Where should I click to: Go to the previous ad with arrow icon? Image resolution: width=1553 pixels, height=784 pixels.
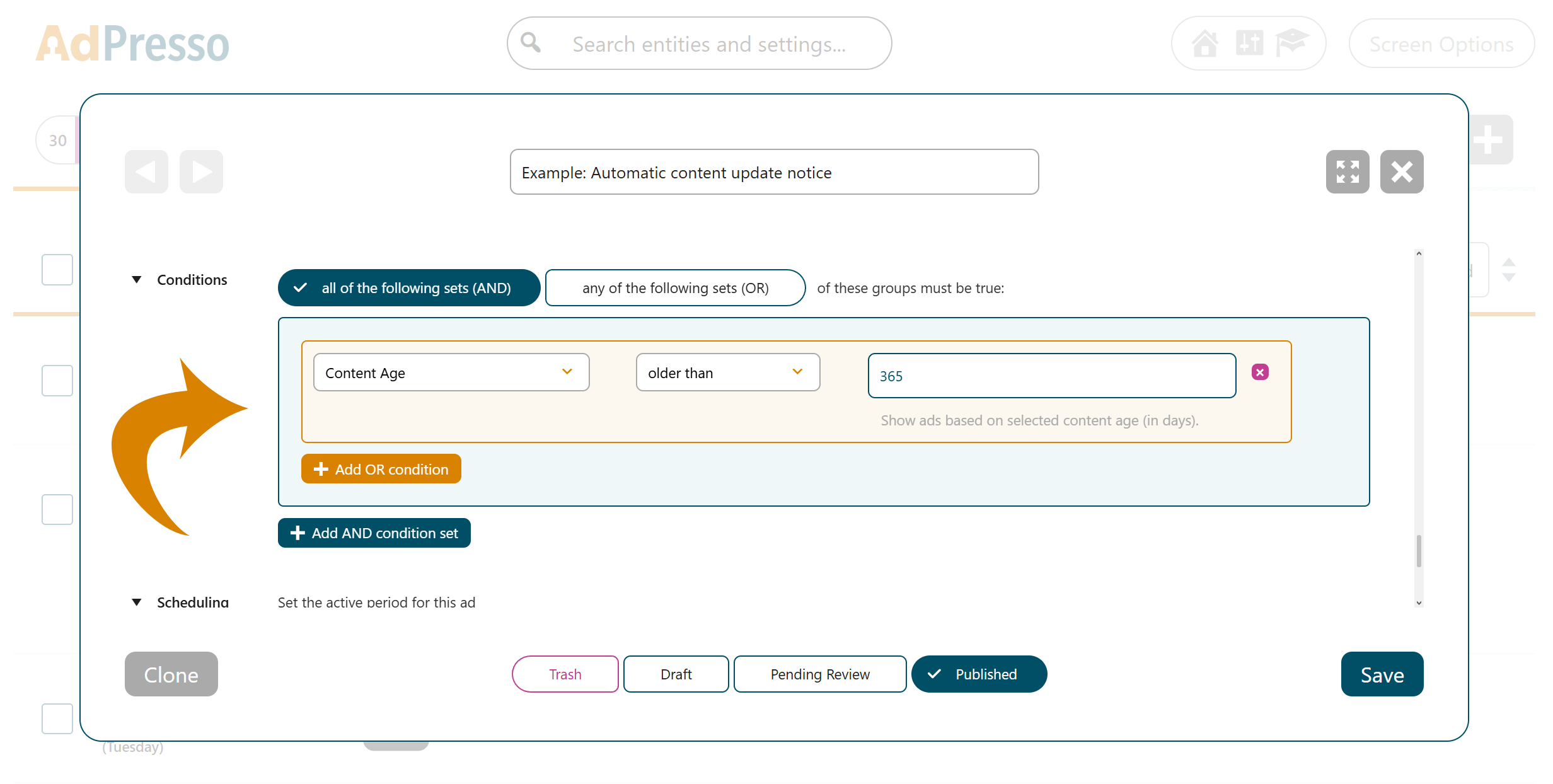pos(146,171)
